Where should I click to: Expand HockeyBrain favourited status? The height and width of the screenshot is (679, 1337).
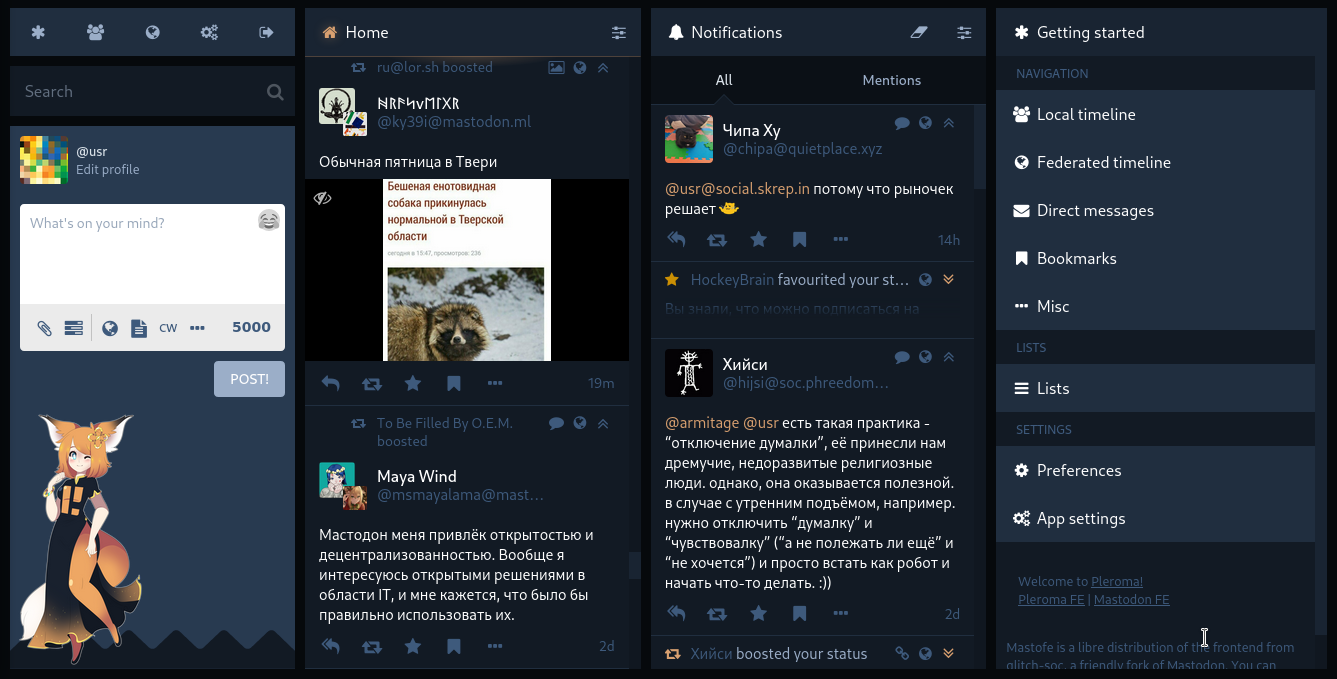point(949,280)
